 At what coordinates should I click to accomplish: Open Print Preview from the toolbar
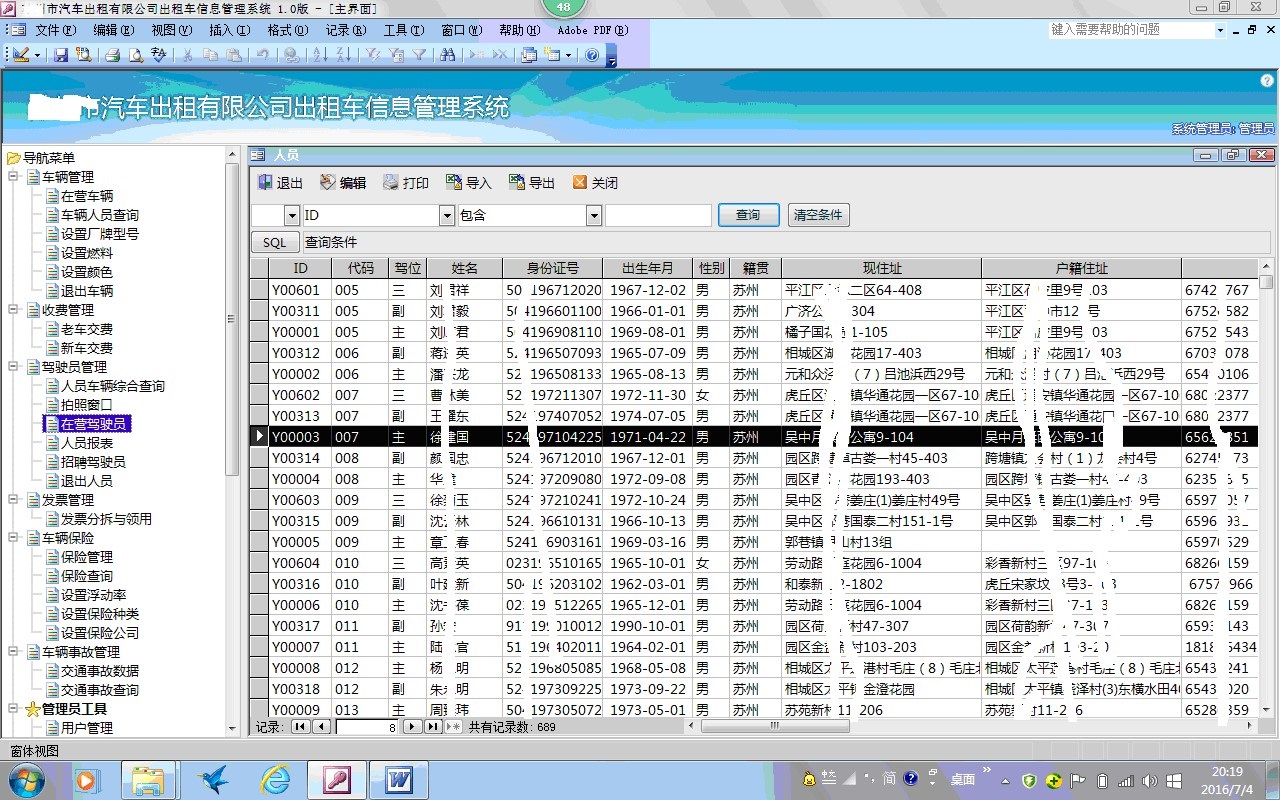tap(136, 55)
